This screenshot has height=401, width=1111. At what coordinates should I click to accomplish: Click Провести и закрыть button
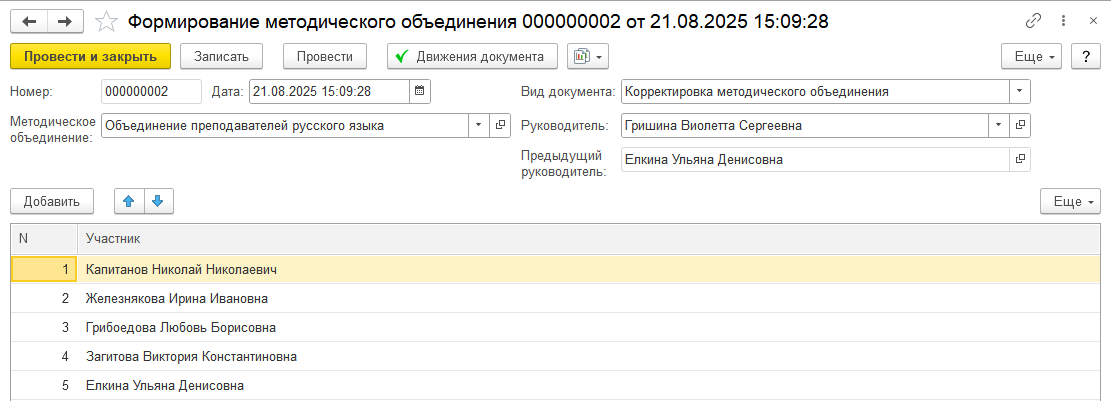90,57
